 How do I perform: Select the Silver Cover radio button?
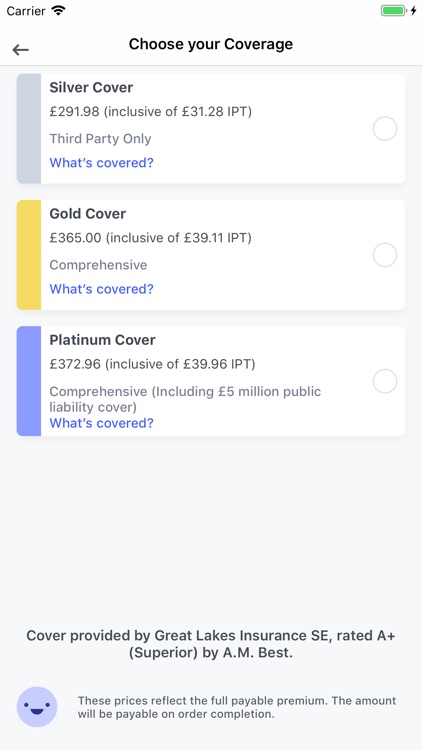(385, 129)
